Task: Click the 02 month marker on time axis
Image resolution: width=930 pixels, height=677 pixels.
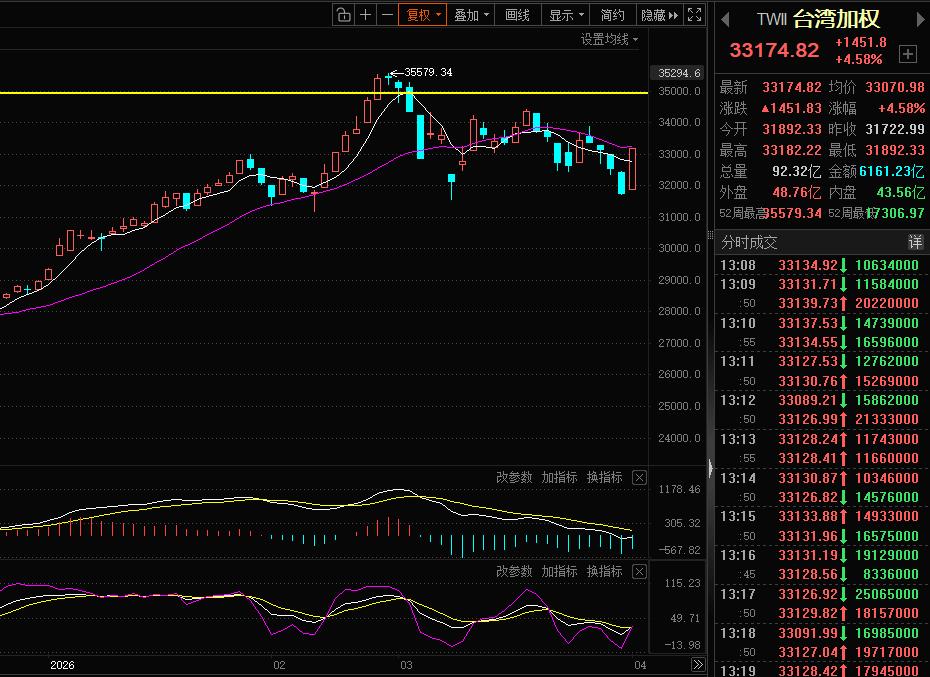Action: (279, 665)
